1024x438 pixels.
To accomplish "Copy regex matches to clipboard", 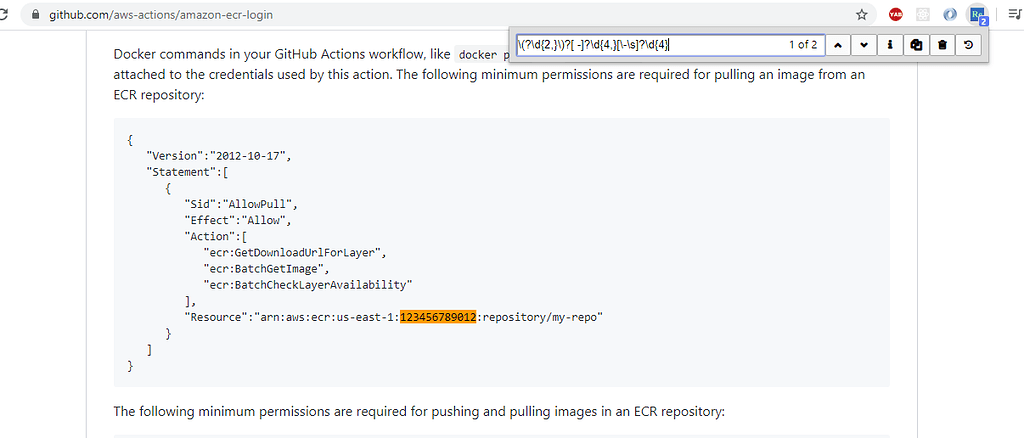I will pos(916,45).
